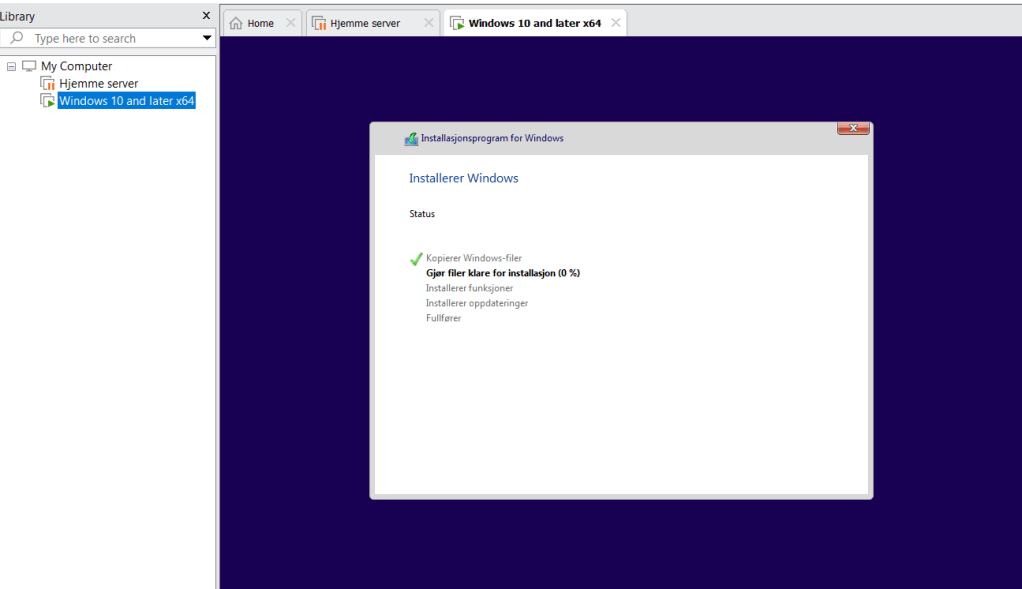
Task: Click the Hjemme server VM icon in library
Action: [x=47, y=84]
